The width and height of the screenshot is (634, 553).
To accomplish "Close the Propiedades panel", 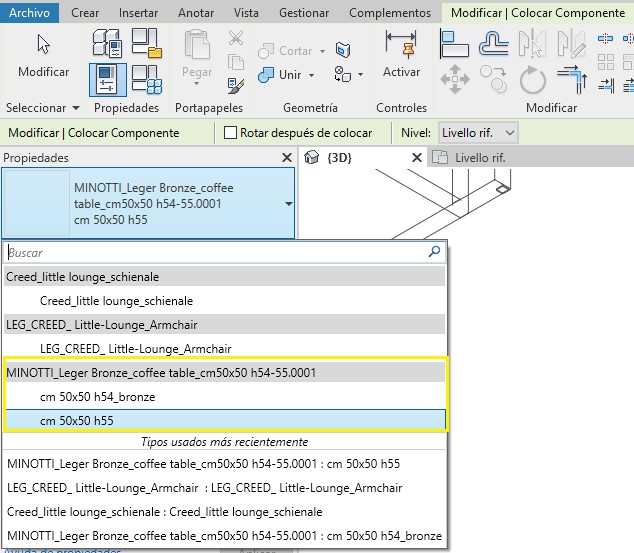I will tap(287, 158).
